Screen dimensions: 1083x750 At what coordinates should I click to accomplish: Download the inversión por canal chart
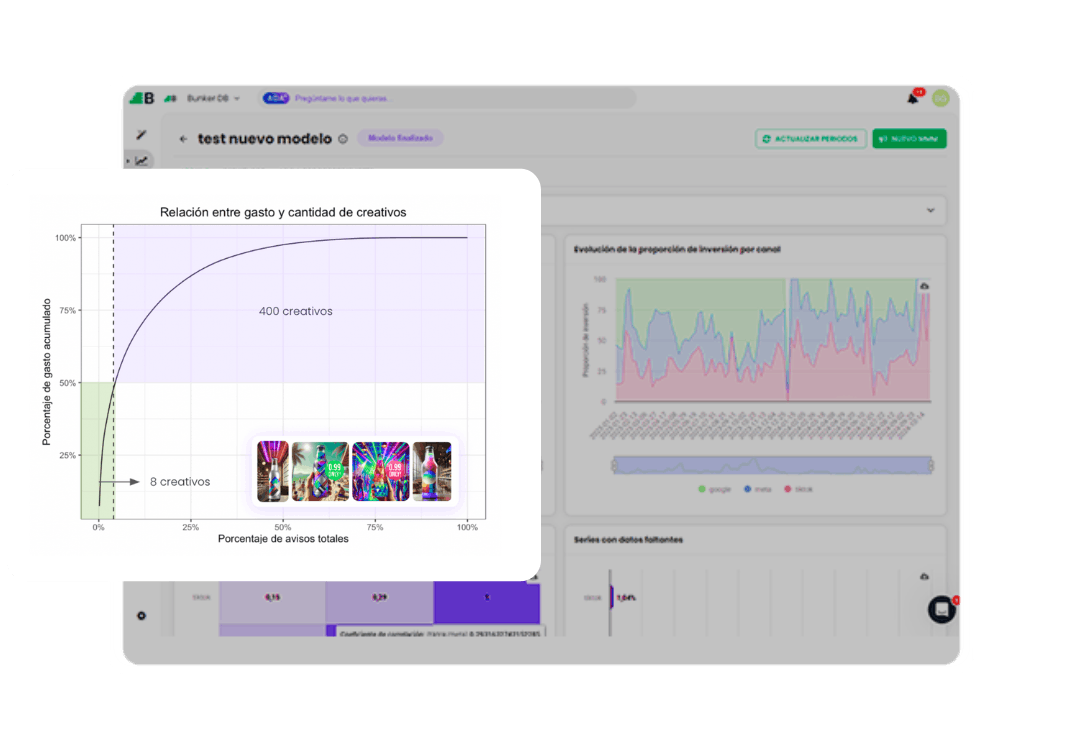(x=924, y=286)
